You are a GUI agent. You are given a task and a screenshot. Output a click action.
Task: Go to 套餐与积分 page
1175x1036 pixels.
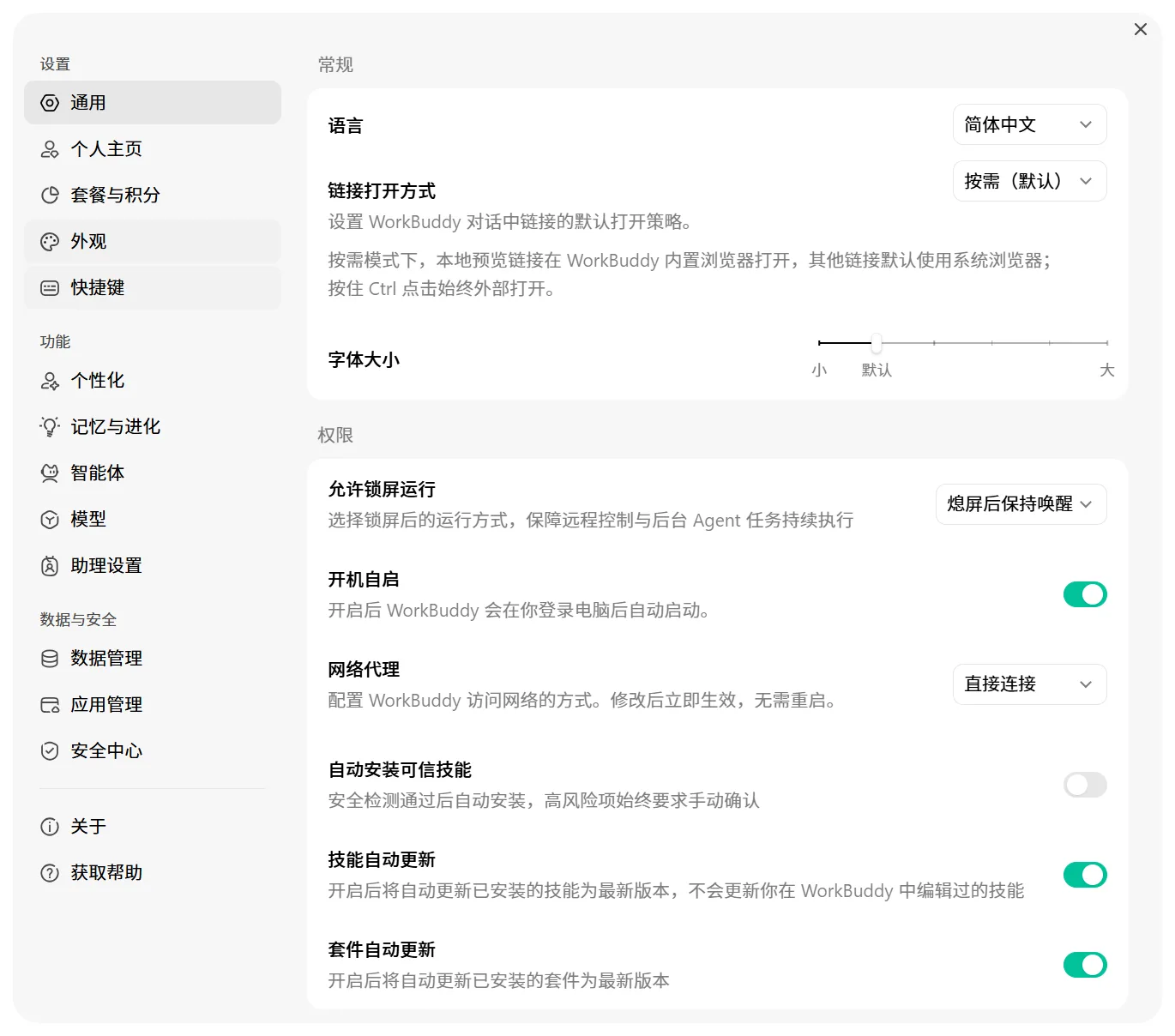coord(153,196)
